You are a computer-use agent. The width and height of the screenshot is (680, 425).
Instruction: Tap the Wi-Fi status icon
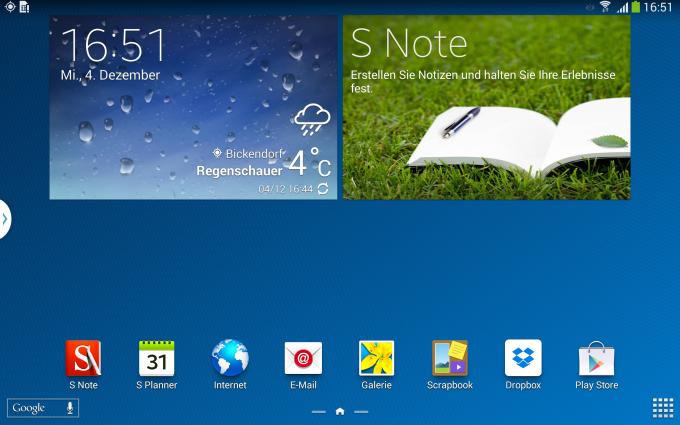pos(605,7)
